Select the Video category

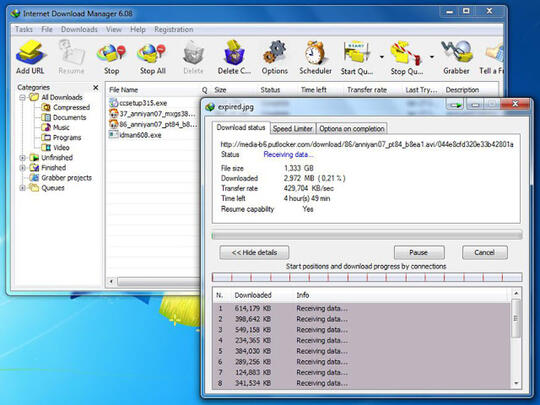[55, 147]
